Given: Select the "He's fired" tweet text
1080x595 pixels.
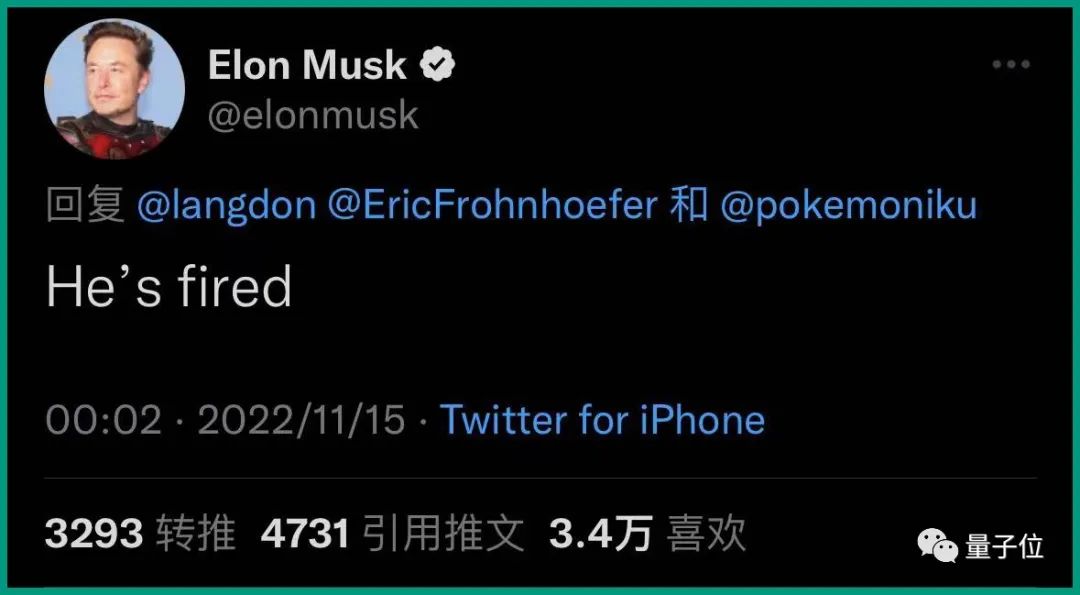Looking at the screenshot, I should (x=169, y=287).
